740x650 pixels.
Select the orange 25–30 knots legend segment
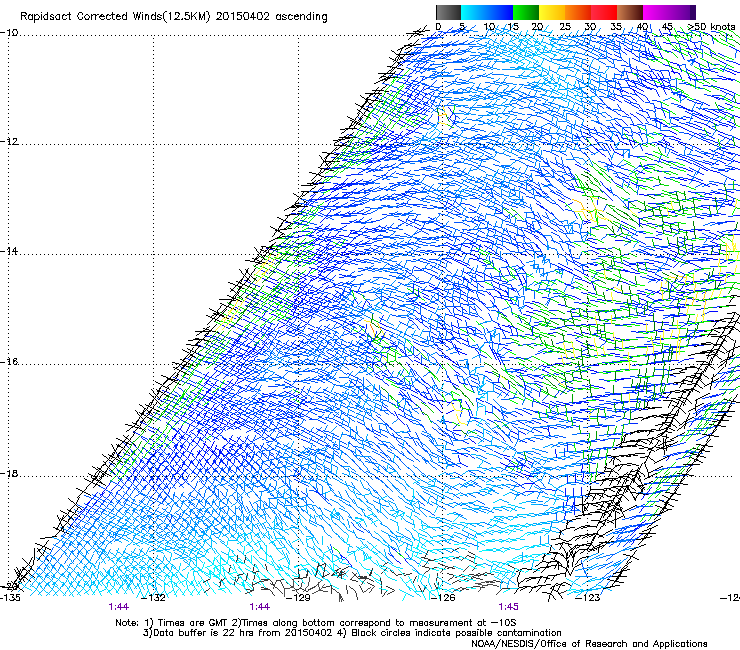point(578,12)
